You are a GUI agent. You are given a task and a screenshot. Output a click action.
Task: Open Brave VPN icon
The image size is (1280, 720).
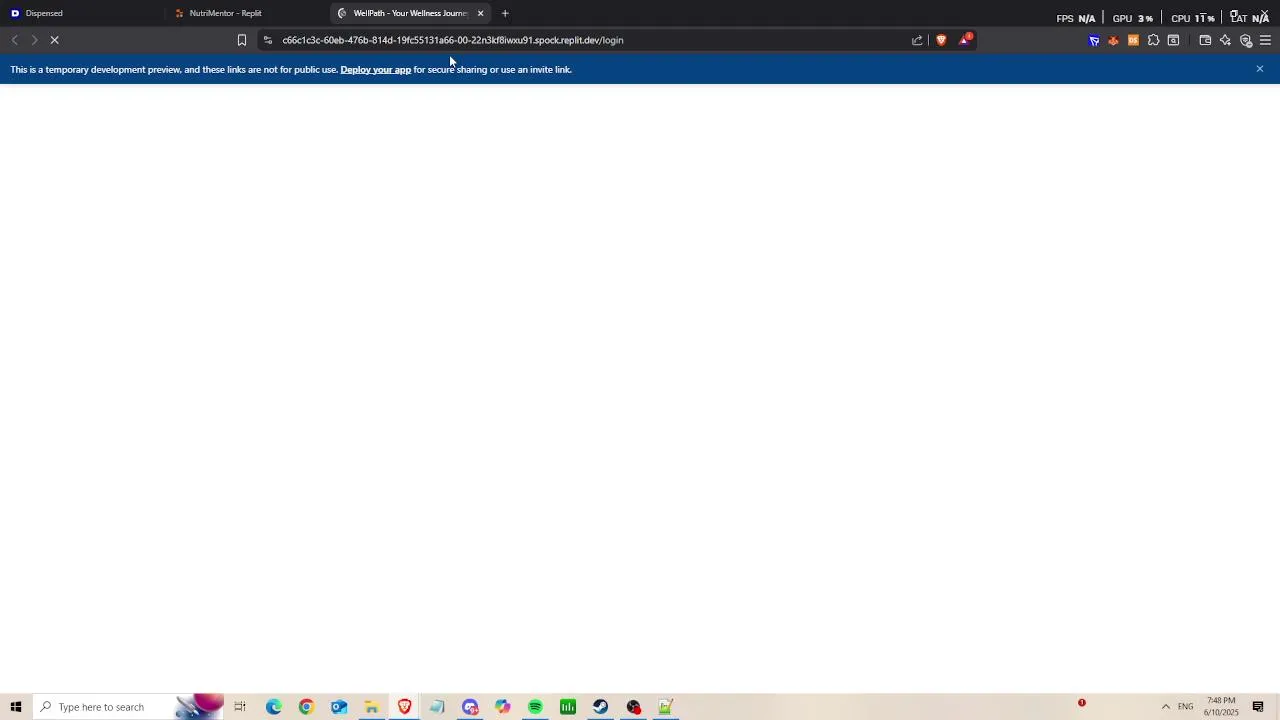coord(1246,41)
